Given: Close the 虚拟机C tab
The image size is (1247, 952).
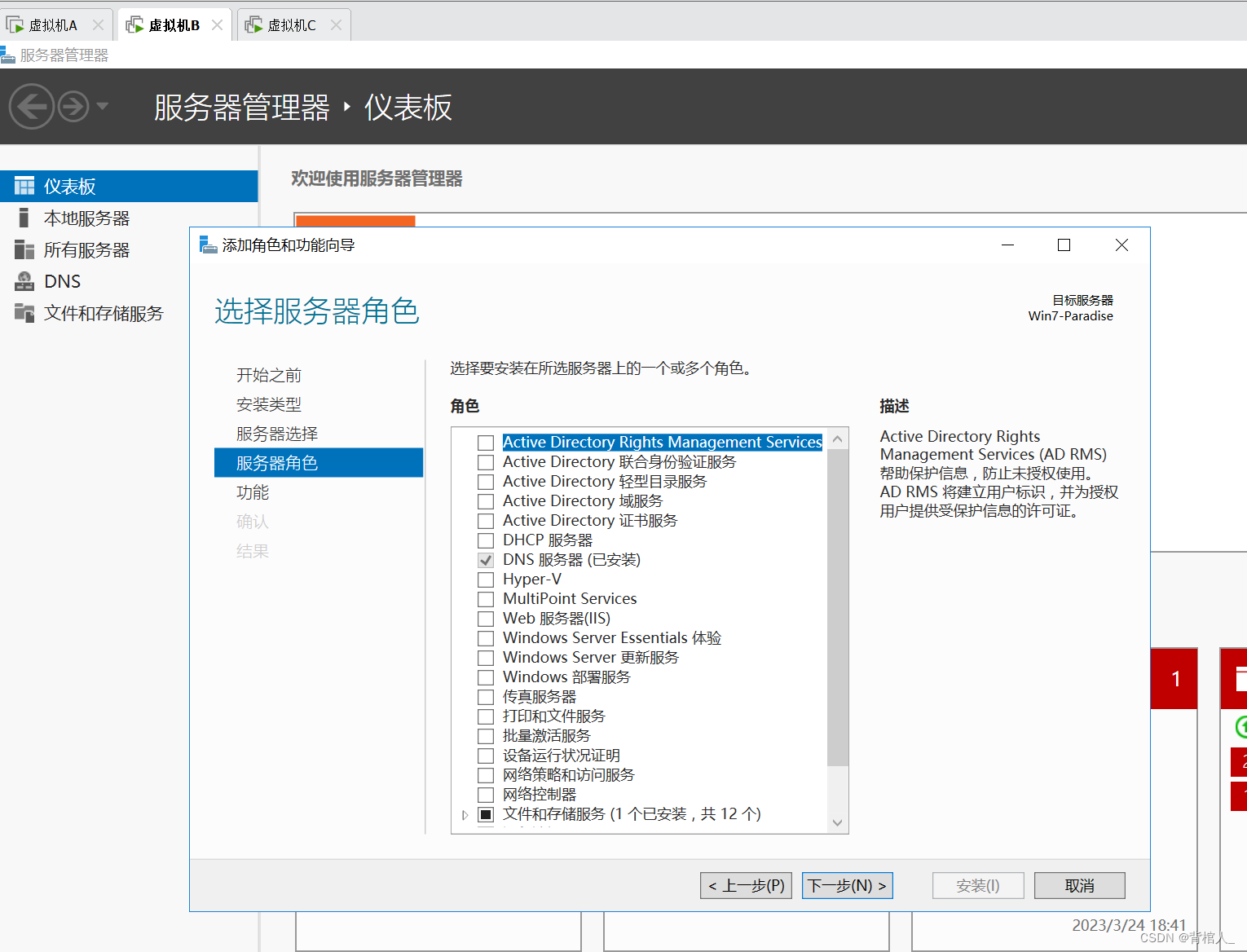Looking at the screenshot, I should pyautogui.click(x=336, y=24).
